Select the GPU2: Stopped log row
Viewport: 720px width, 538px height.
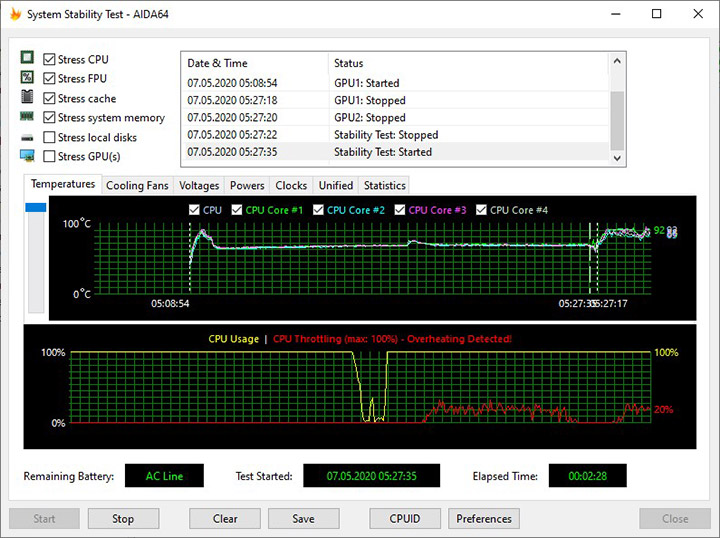click(395, 118)
